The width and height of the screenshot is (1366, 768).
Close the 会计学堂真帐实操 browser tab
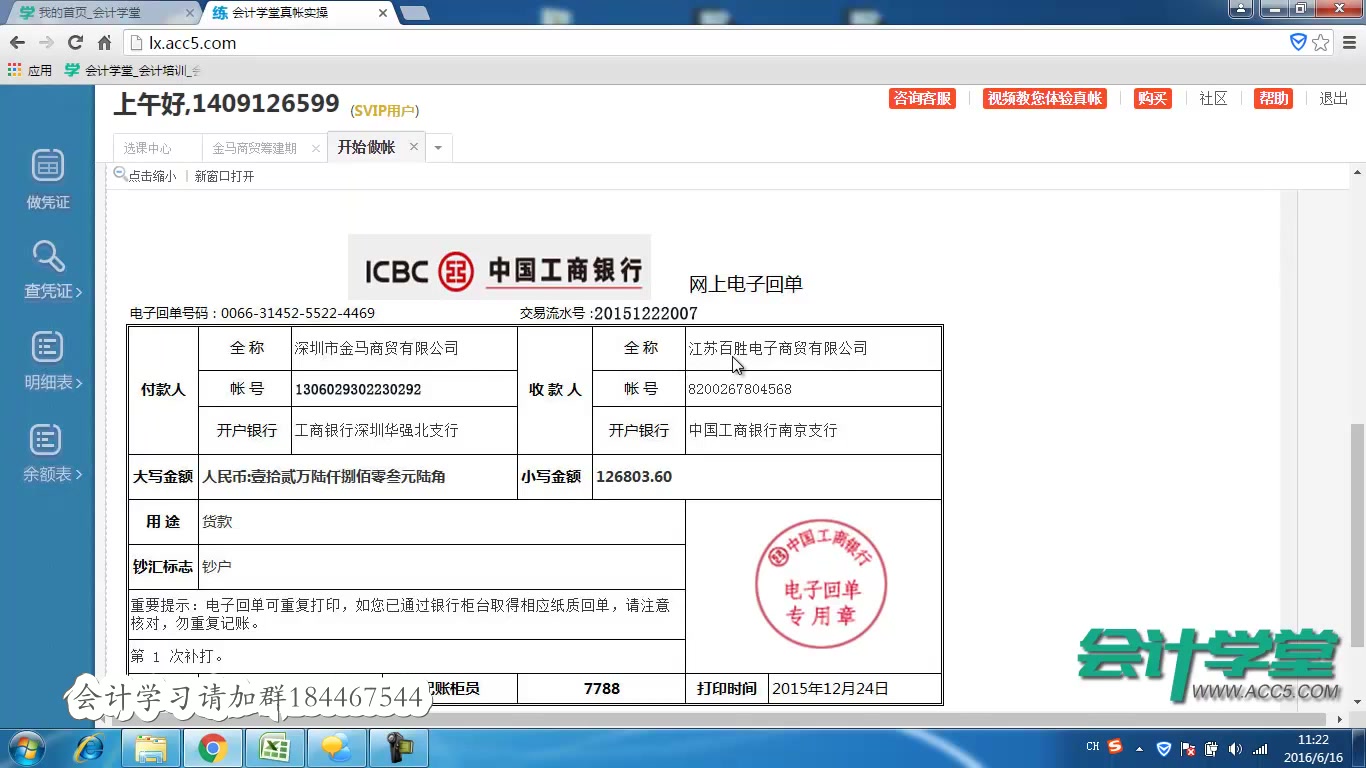point(383,13)
